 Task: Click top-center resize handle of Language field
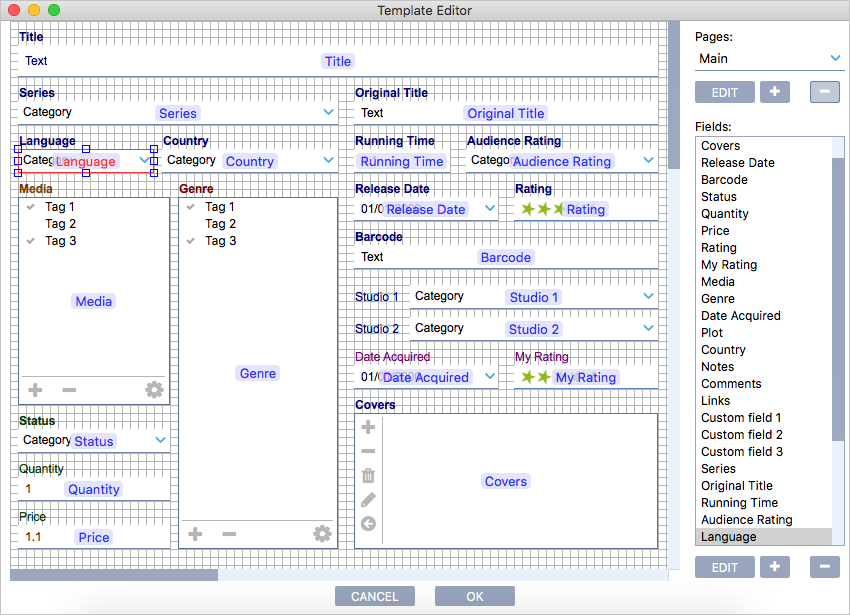point(86,149)
